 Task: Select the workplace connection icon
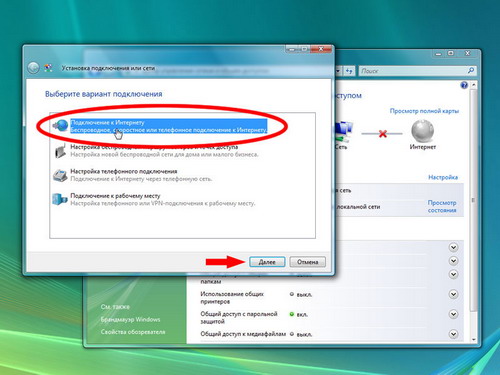(x=60, y=199)
